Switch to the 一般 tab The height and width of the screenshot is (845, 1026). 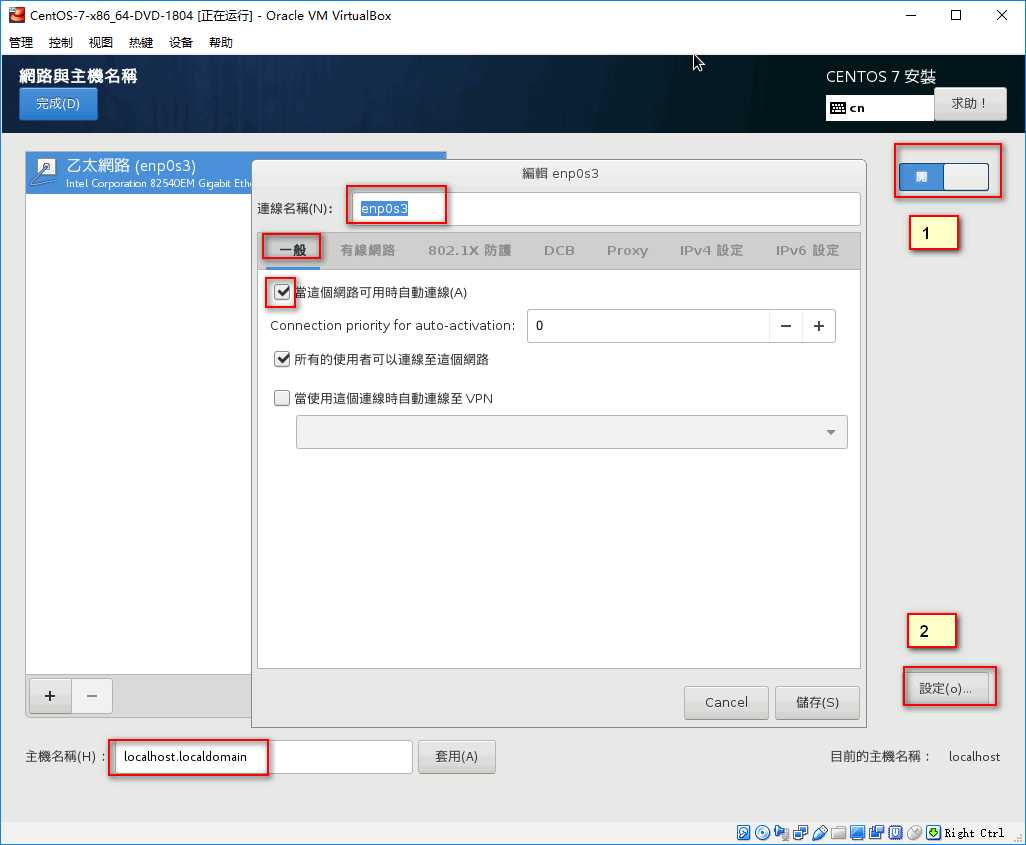(x=292, y=250)
